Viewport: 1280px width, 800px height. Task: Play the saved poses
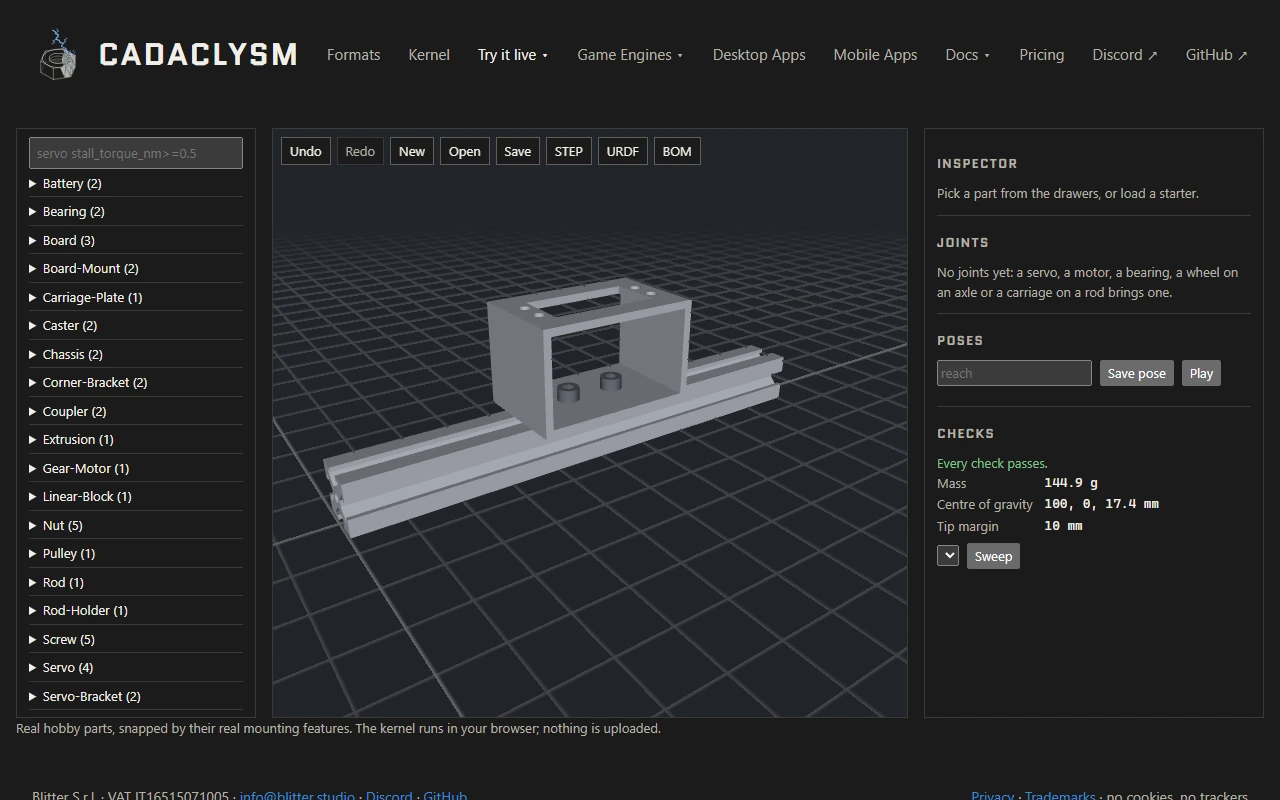(1201, 374)
